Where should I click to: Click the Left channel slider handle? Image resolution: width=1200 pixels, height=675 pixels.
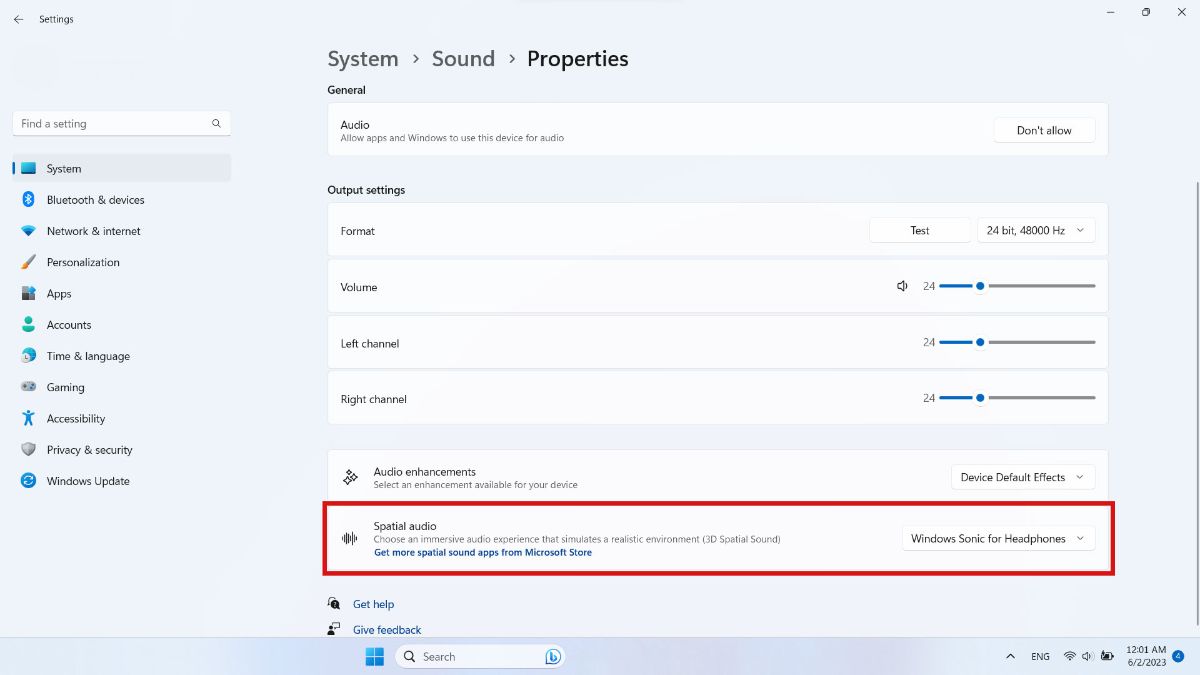point(980,342)
